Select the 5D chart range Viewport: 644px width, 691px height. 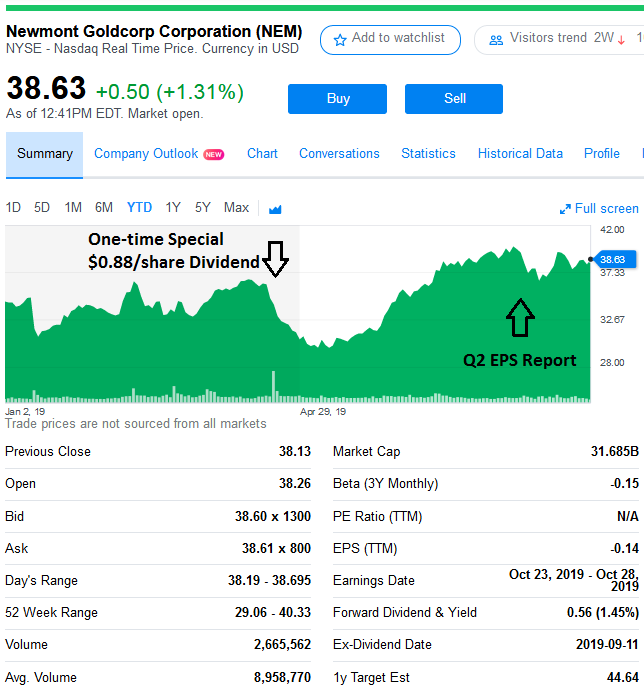click(42, 207)
